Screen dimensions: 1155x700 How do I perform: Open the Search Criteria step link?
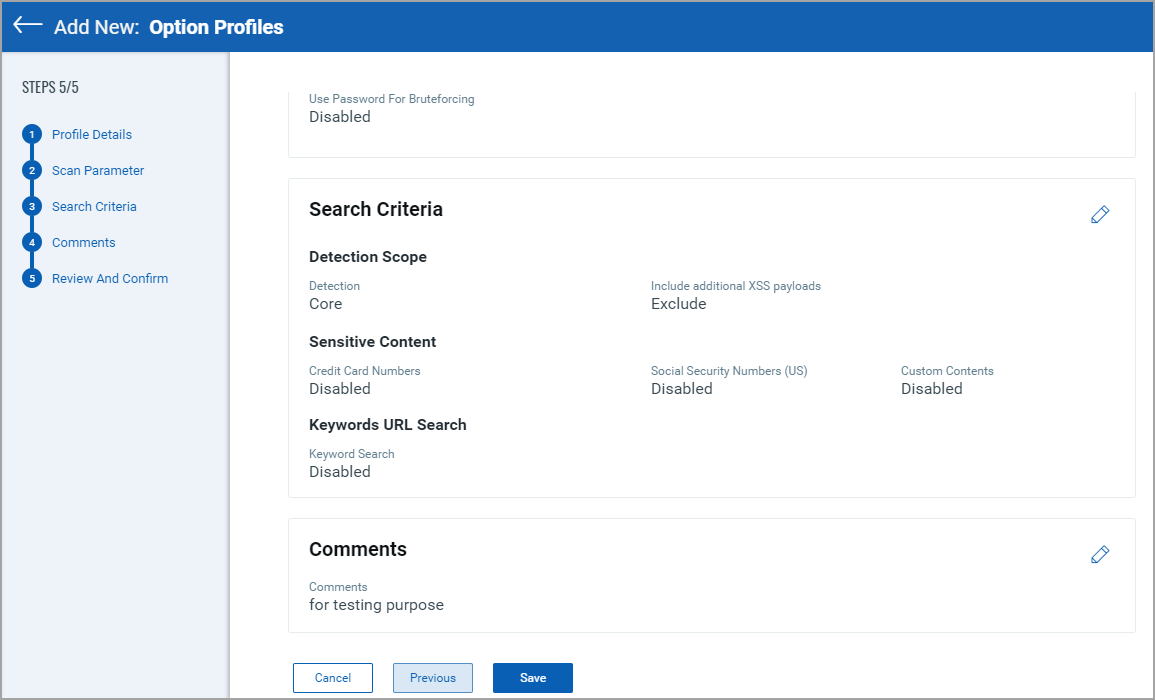pyautogui.click(x=94, y=206)
